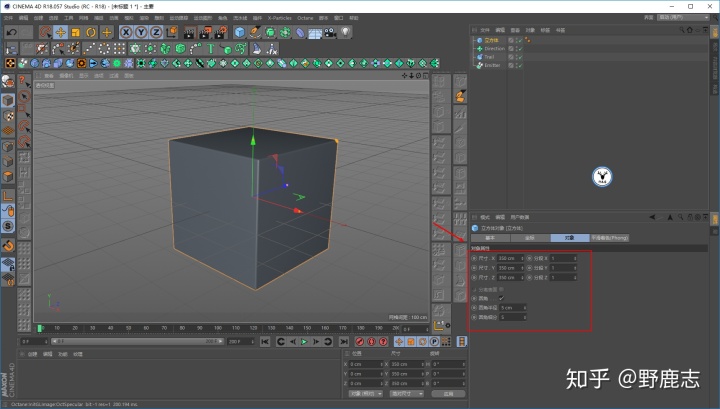Toggle Y axis lock
720x409 pixels.
pos(141,32)
